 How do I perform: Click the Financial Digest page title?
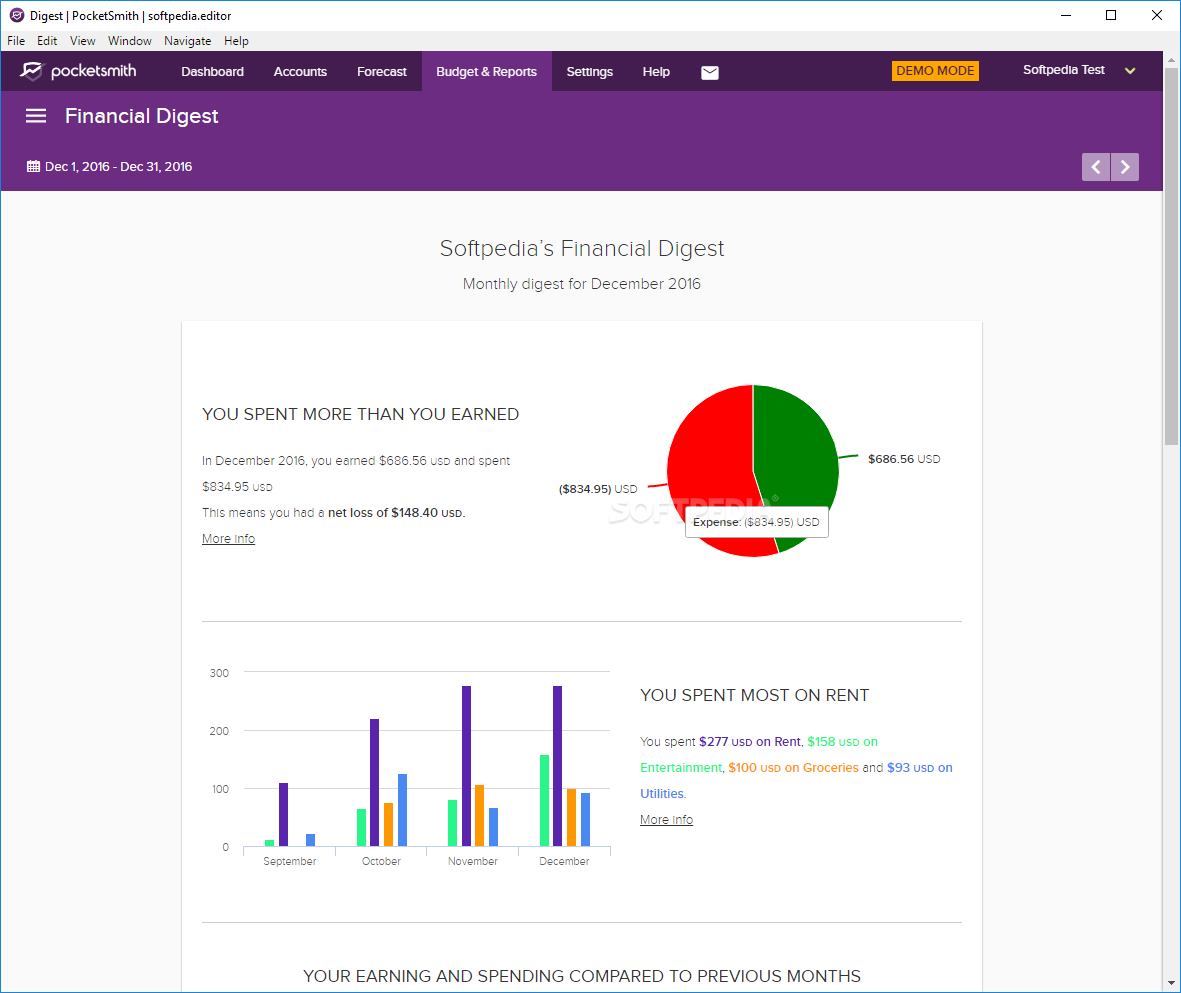tap(142, 116)
